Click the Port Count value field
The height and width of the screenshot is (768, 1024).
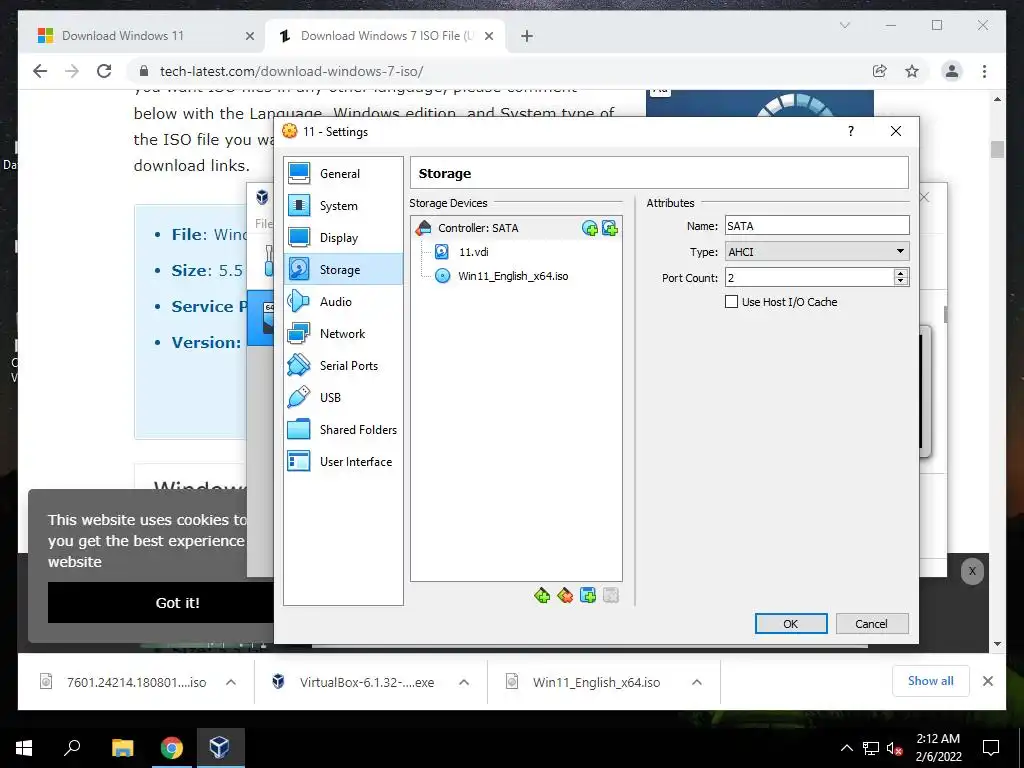point(810,278)
